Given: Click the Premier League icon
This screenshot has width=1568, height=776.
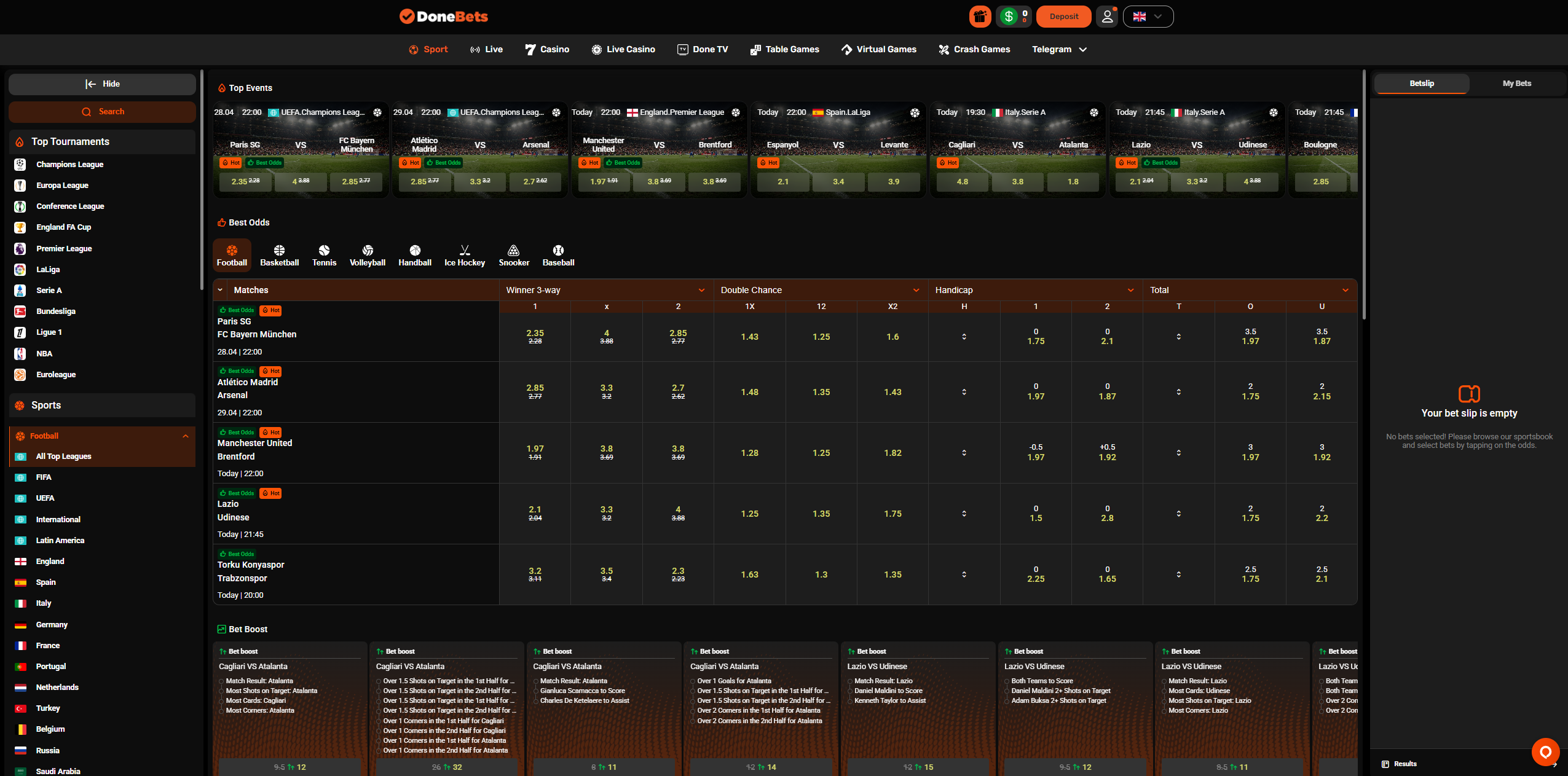Looking at the screenshot, I should click(x=20, y=248).
